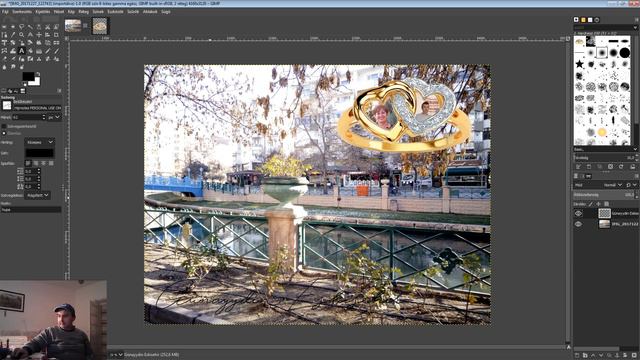Screen dimensions: 640x360
Task: Select the Zoom magnifier tool
Action: point(21,35)
